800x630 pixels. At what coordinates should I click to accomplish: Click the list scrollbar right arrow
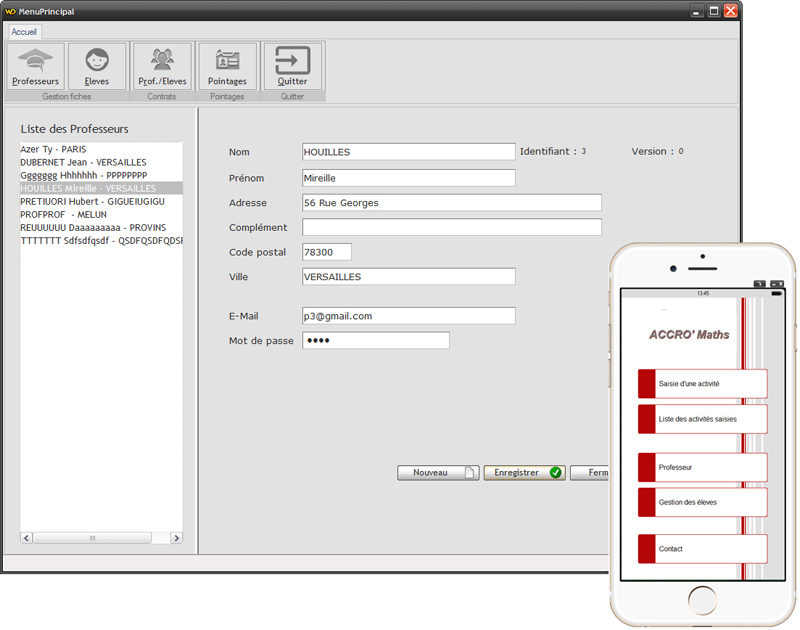177,538
